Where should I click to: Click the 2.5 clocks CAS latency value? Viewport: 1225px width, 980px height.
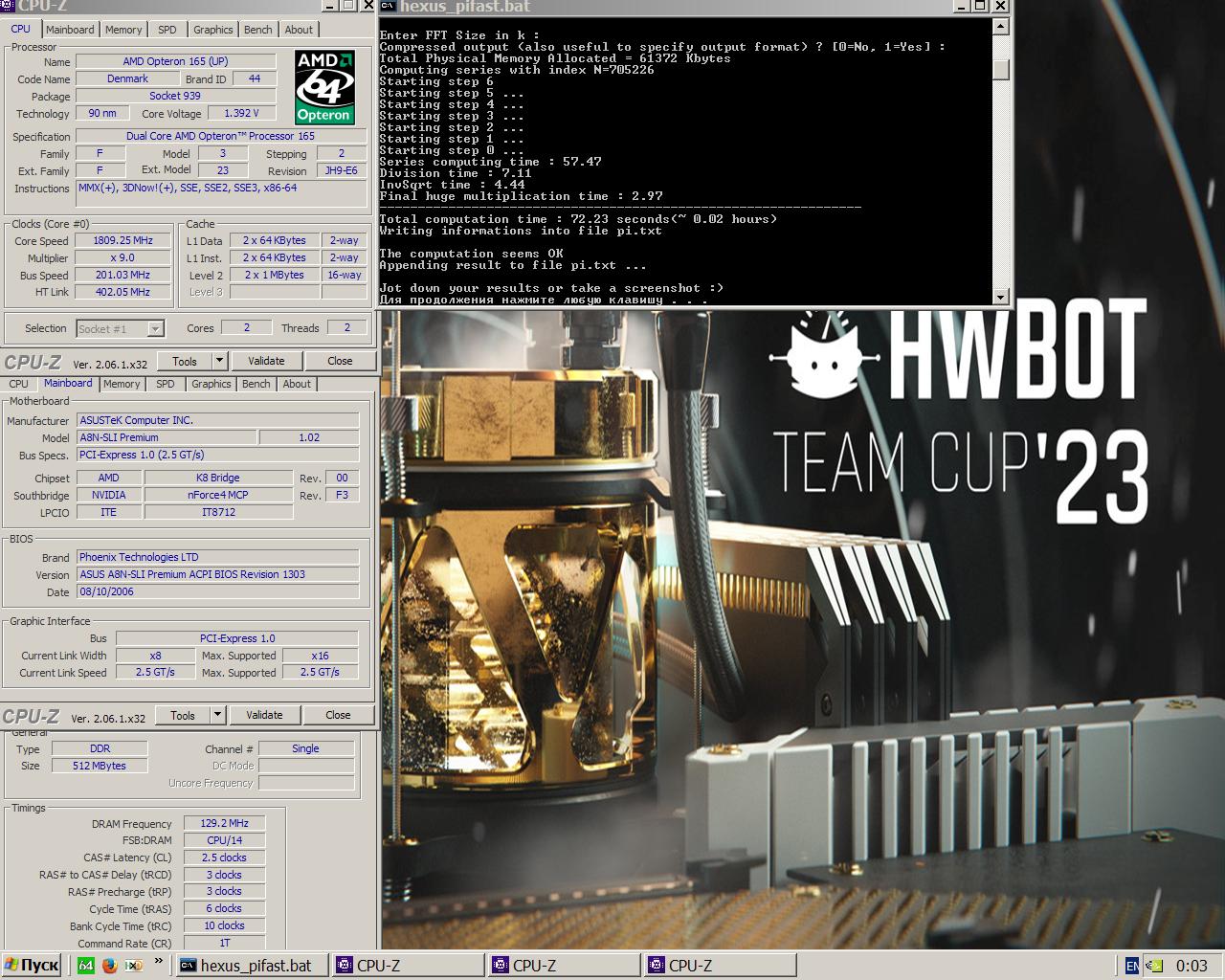click(x=224, y=857)
